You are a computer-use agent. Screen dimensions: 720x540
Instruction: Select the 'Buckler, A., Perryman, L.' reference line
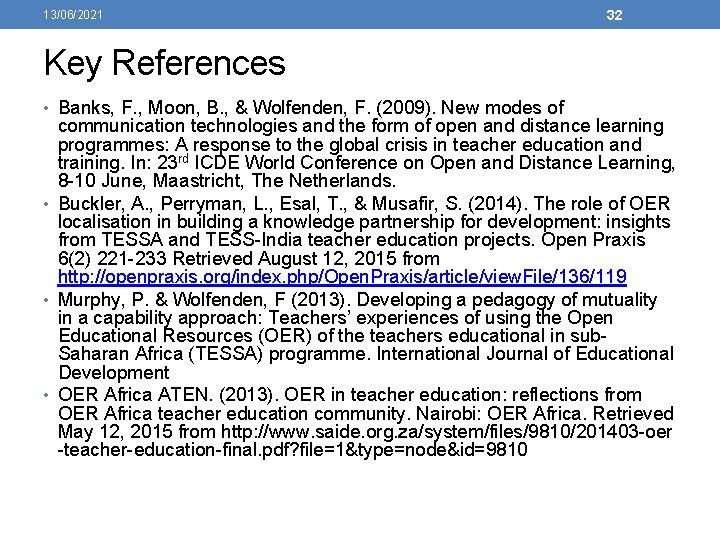[x=364, y=203]
